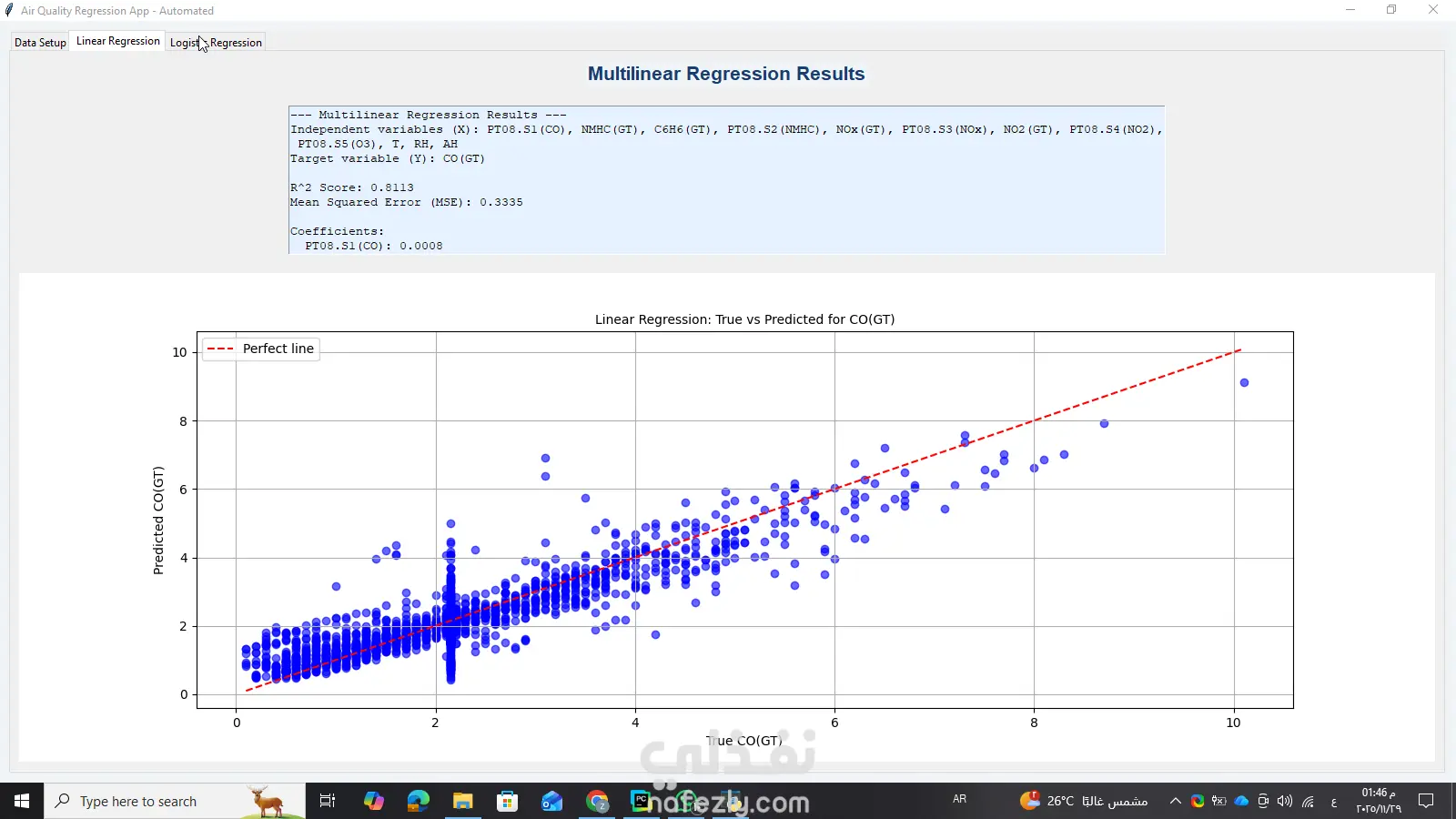Viewport: 1456px width, 819px height.
Task: Expand the hidden system tray icons
Action: [1175, 801]
